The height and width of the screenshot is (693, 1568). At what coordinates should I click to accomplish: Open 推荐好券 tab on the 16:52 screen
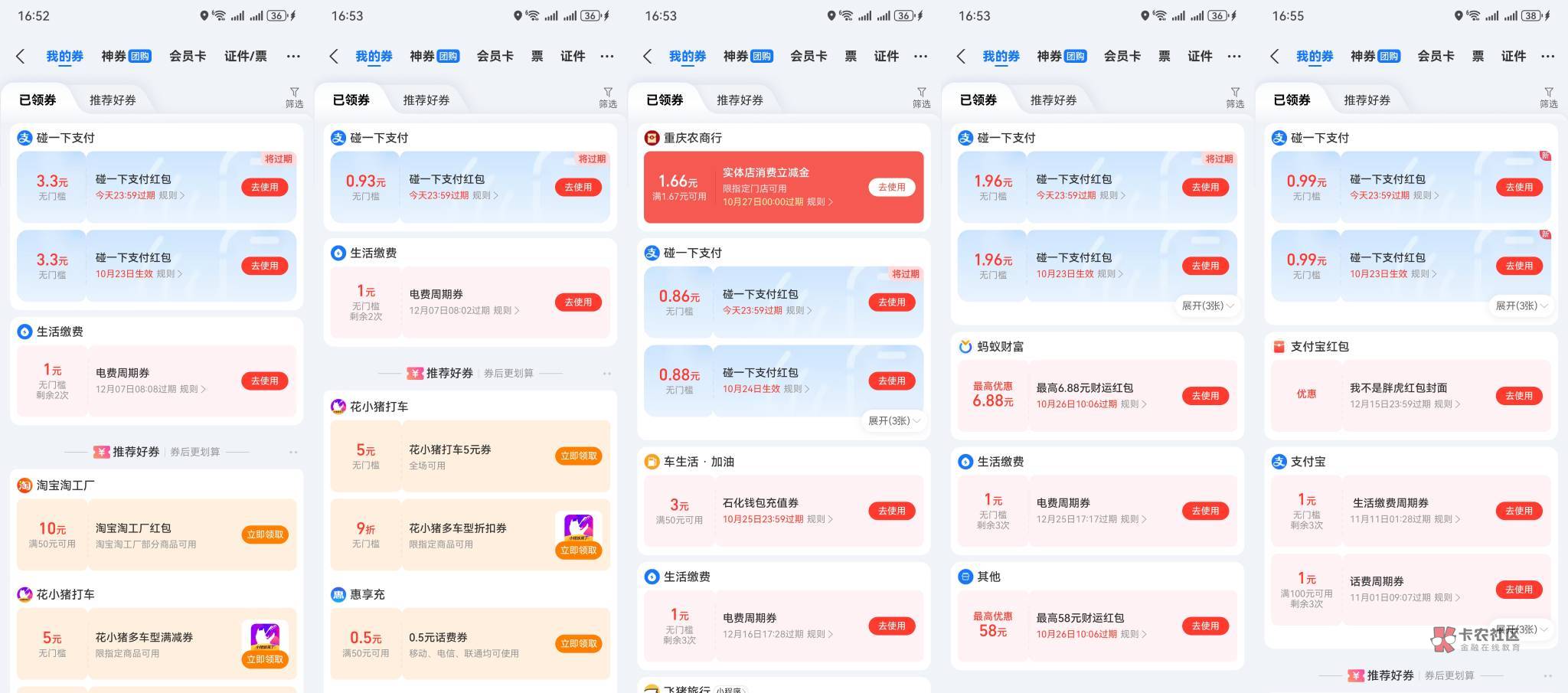pyautogui.click(x=113, y=100)
